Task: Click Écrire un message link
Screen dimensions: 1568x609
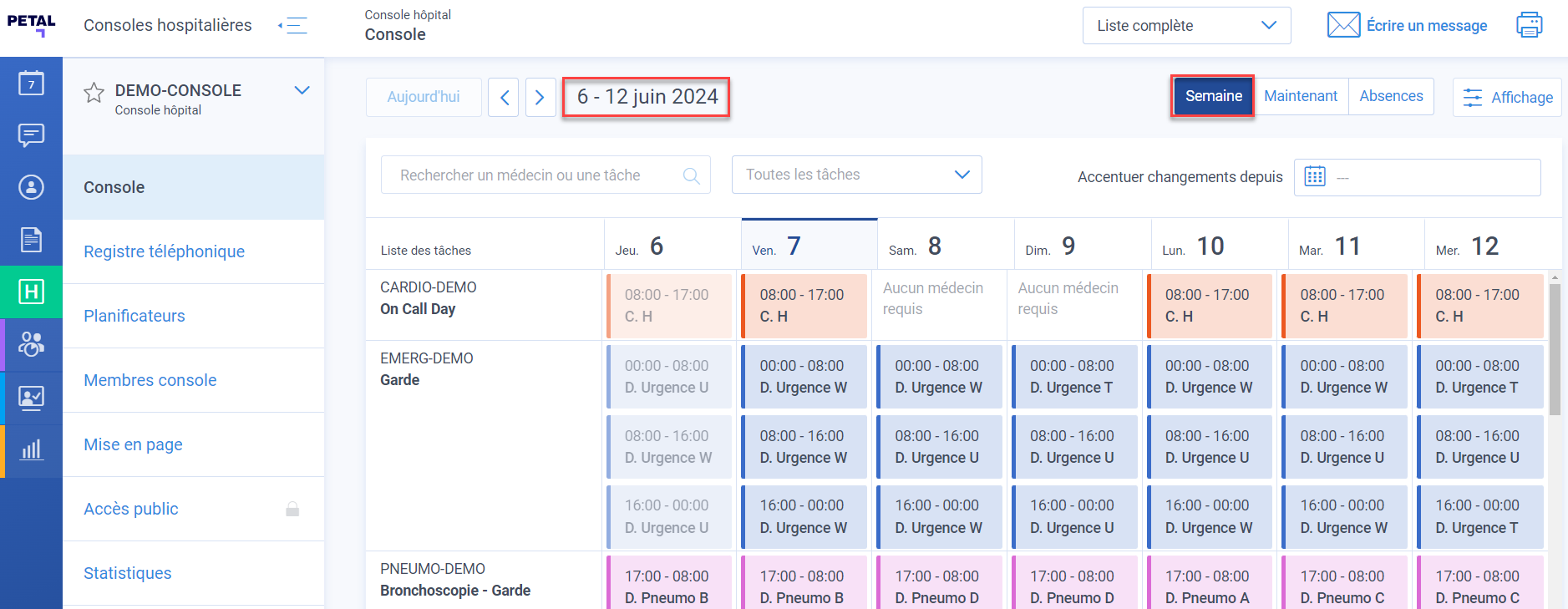Action: 1426,26
